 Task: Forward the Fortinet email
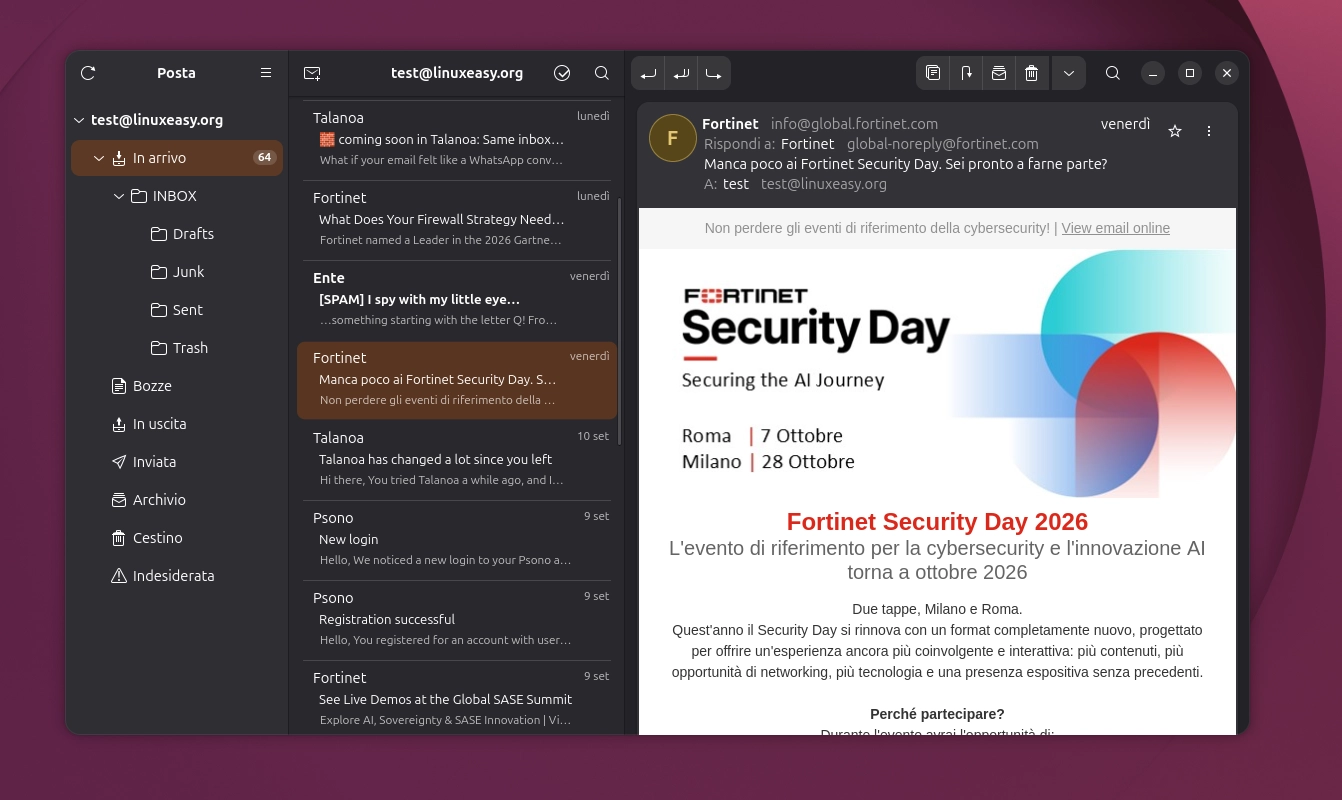[x=714, y=73]
